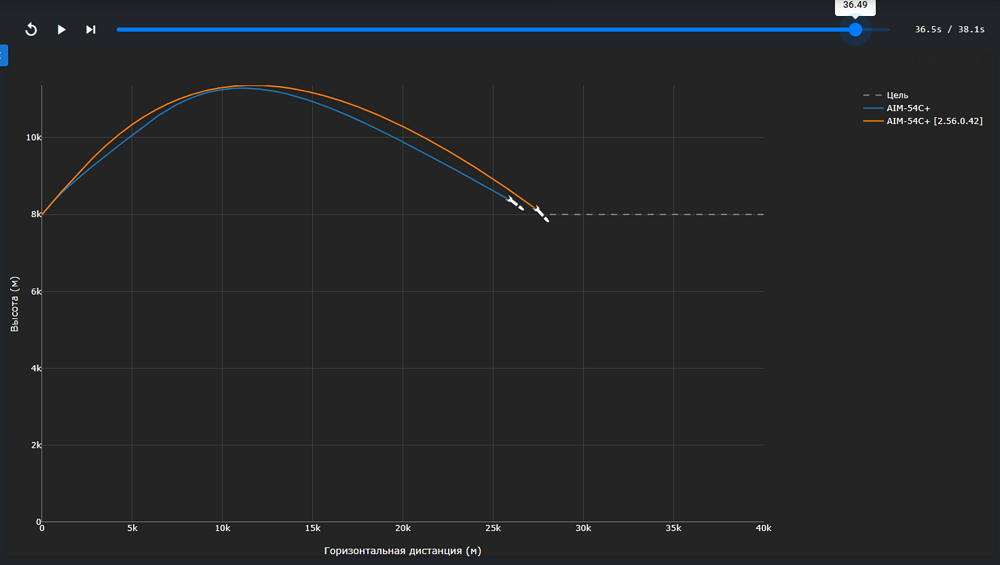Click the 36.5s / 38.1s time readout
This screenshot has width=1000, height=565.
tap(949, 29)
